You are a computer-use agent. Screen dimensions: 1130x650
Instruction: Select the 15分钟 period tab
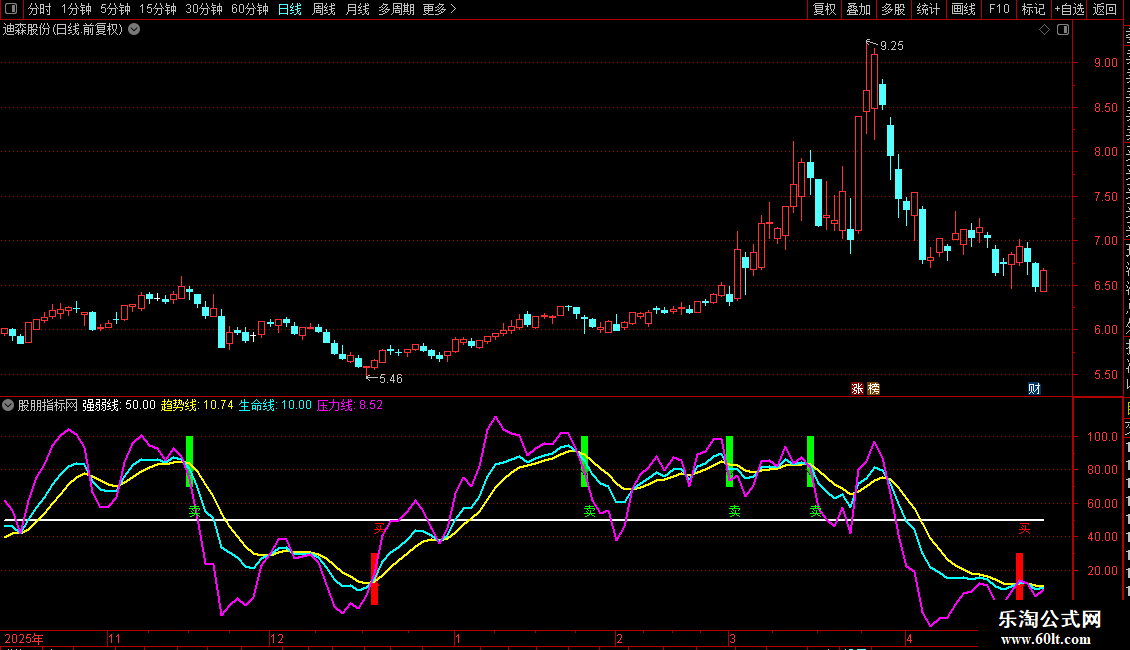click(x=158, y=9)
